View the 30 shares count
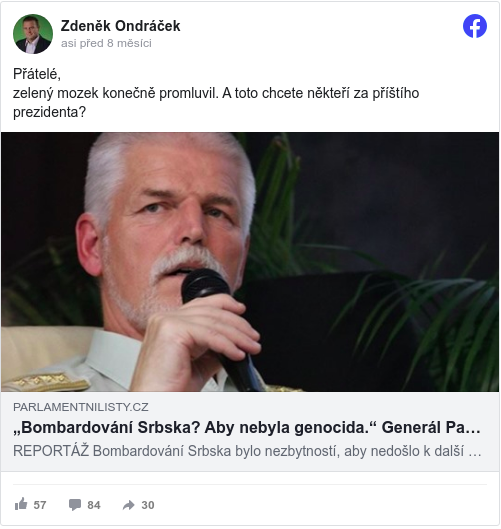 pyautogui.click(x=148, y=505)
